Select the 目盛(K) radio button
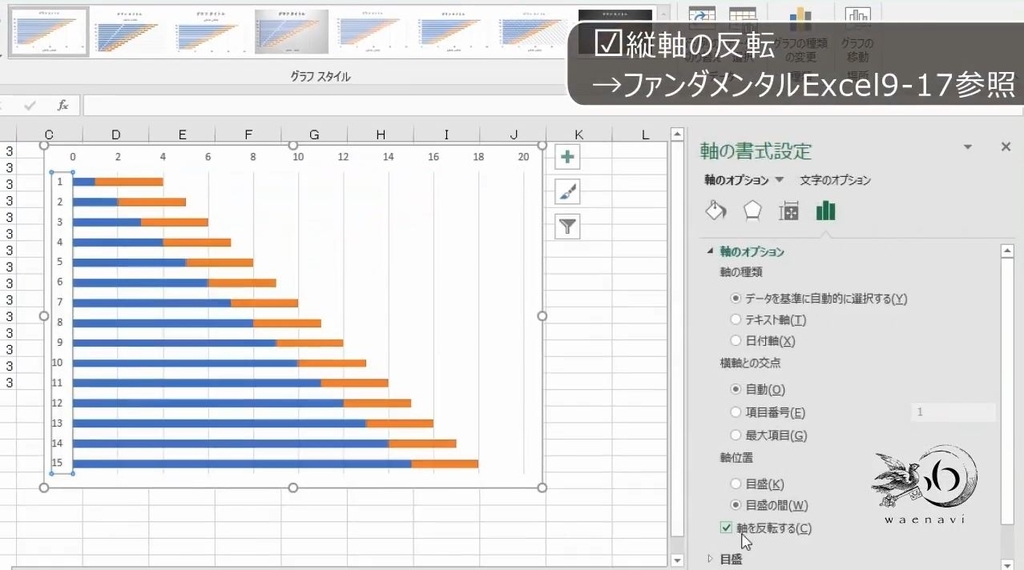The height and width of the screenshot is (570, 1024). 736,484
